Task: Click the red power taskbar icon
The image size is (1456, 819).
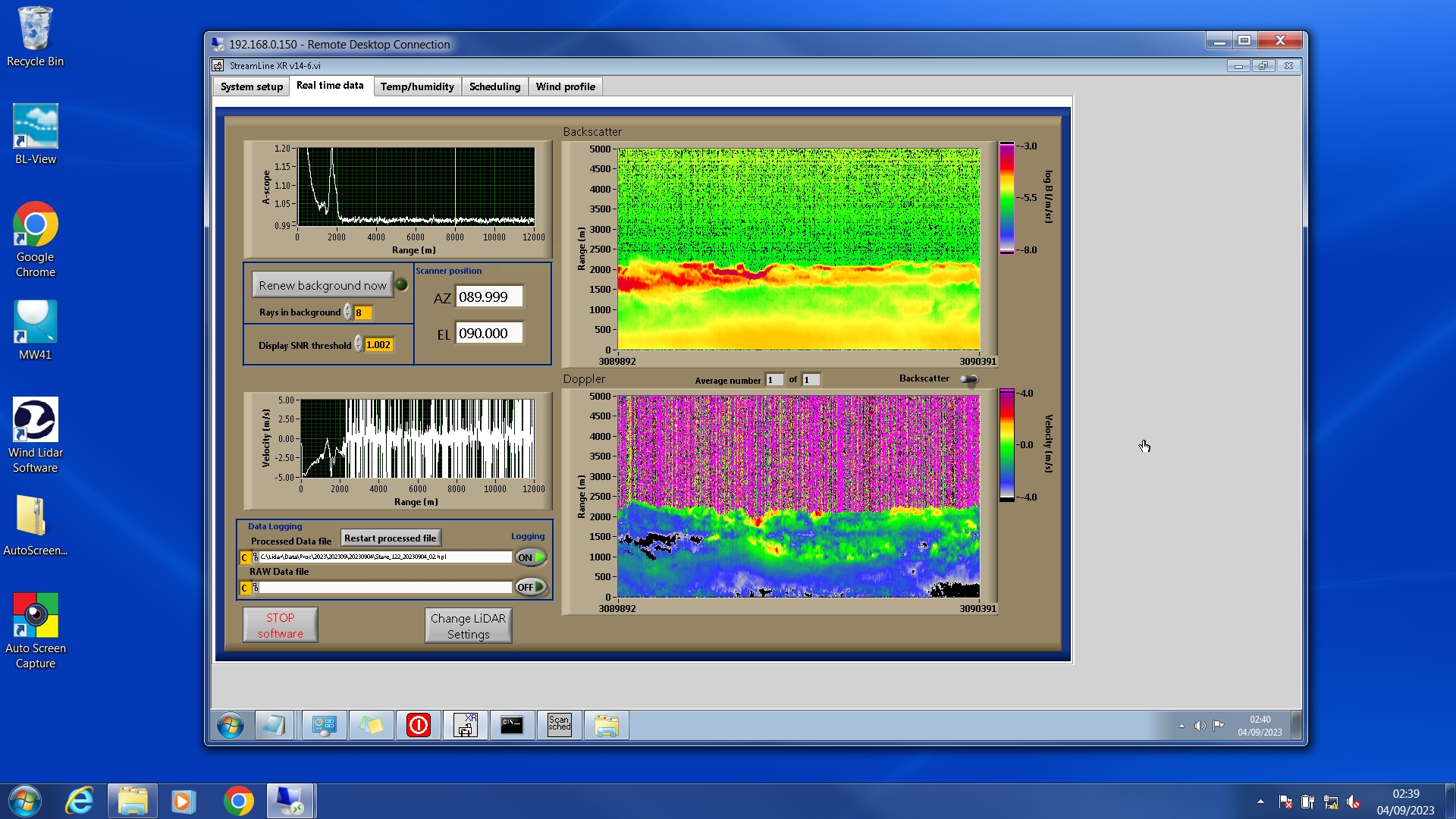Action: [418, 726]
